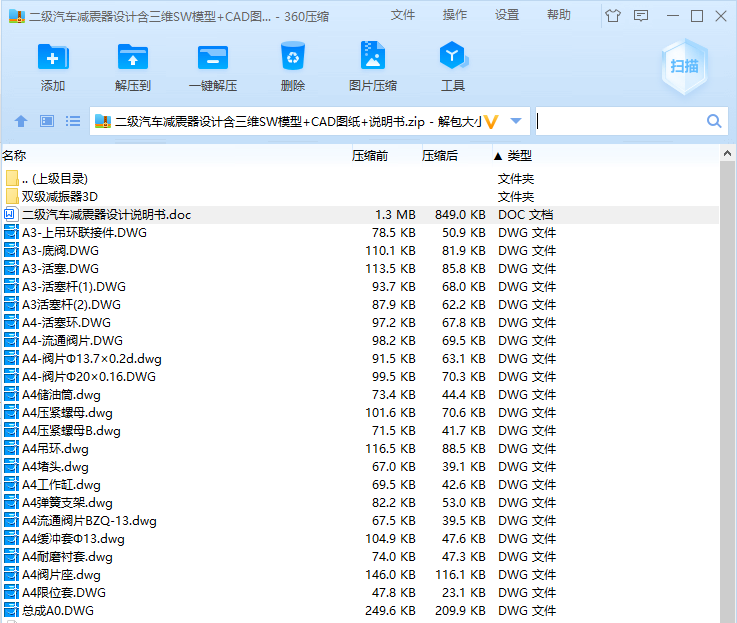
Task: Select A3-底阀.DWG file
Action: tap(361, 251)
